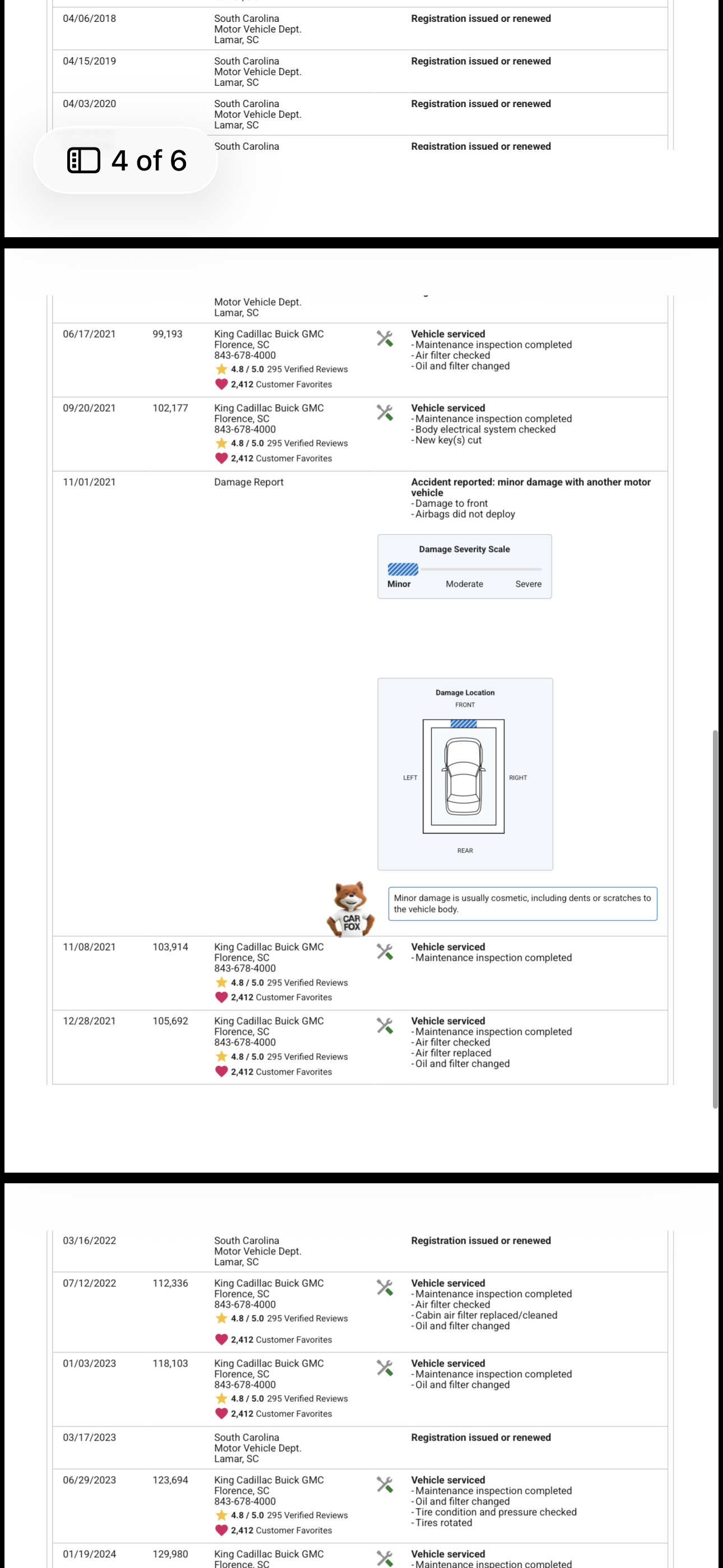Click the service wrench icon for 06/17/2021
The image size is (723, 1568).
click(384, 338)
